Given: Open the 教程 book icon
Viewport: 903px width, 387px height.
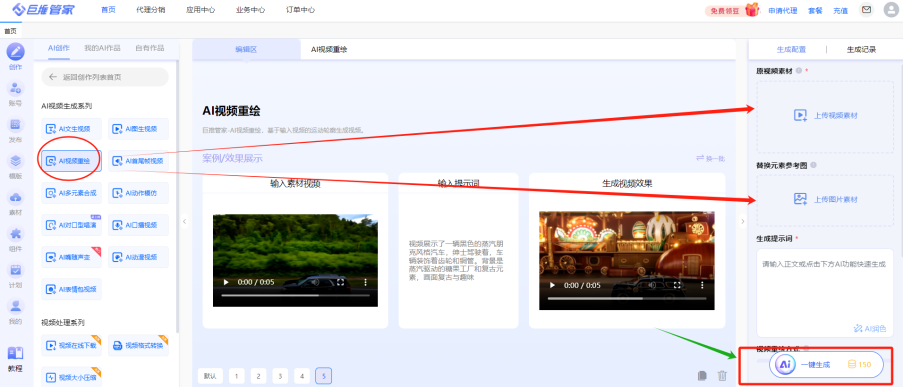Looking at the screenshot, I should [x=16, y=353].
